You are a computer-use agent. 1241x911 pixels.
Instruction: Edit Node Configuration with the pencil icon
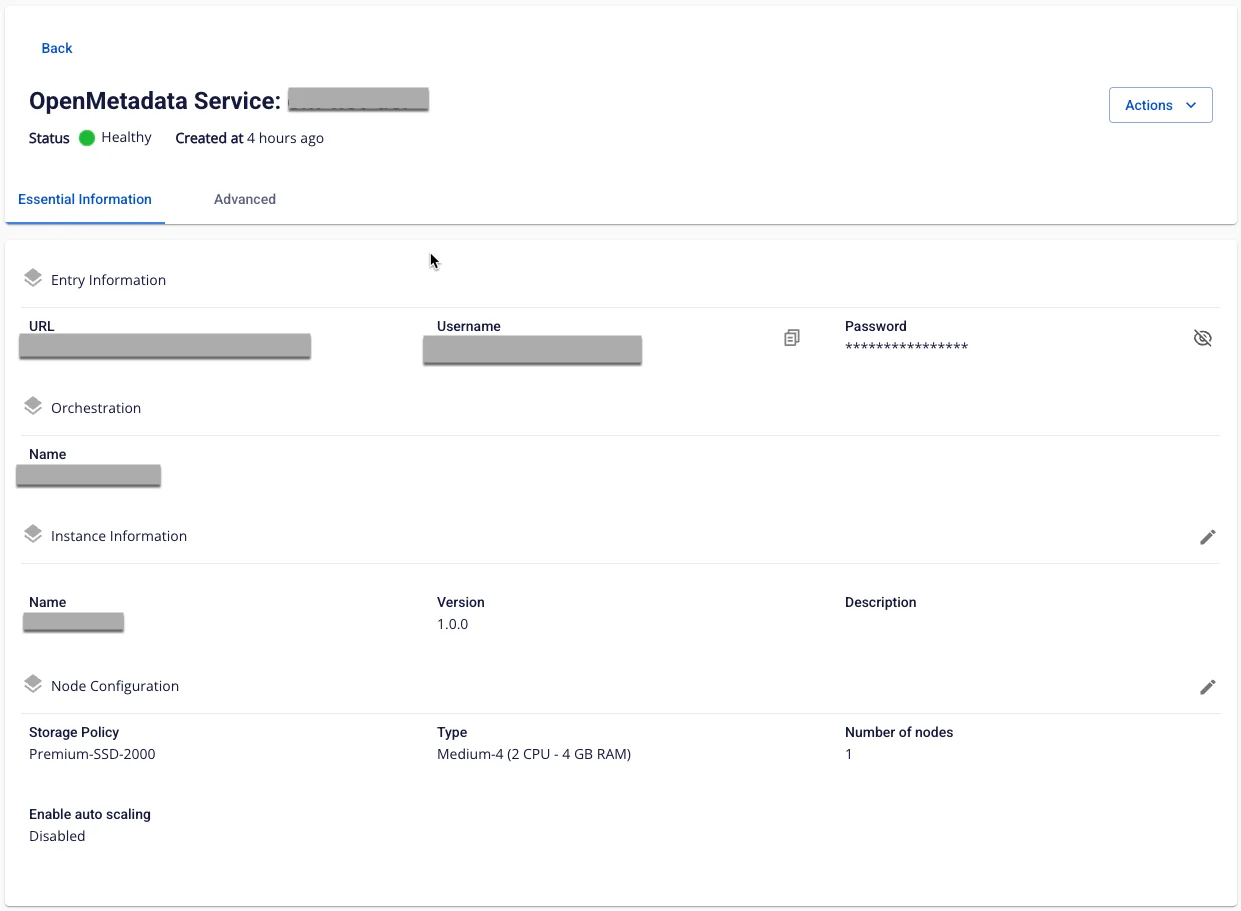1208,687
